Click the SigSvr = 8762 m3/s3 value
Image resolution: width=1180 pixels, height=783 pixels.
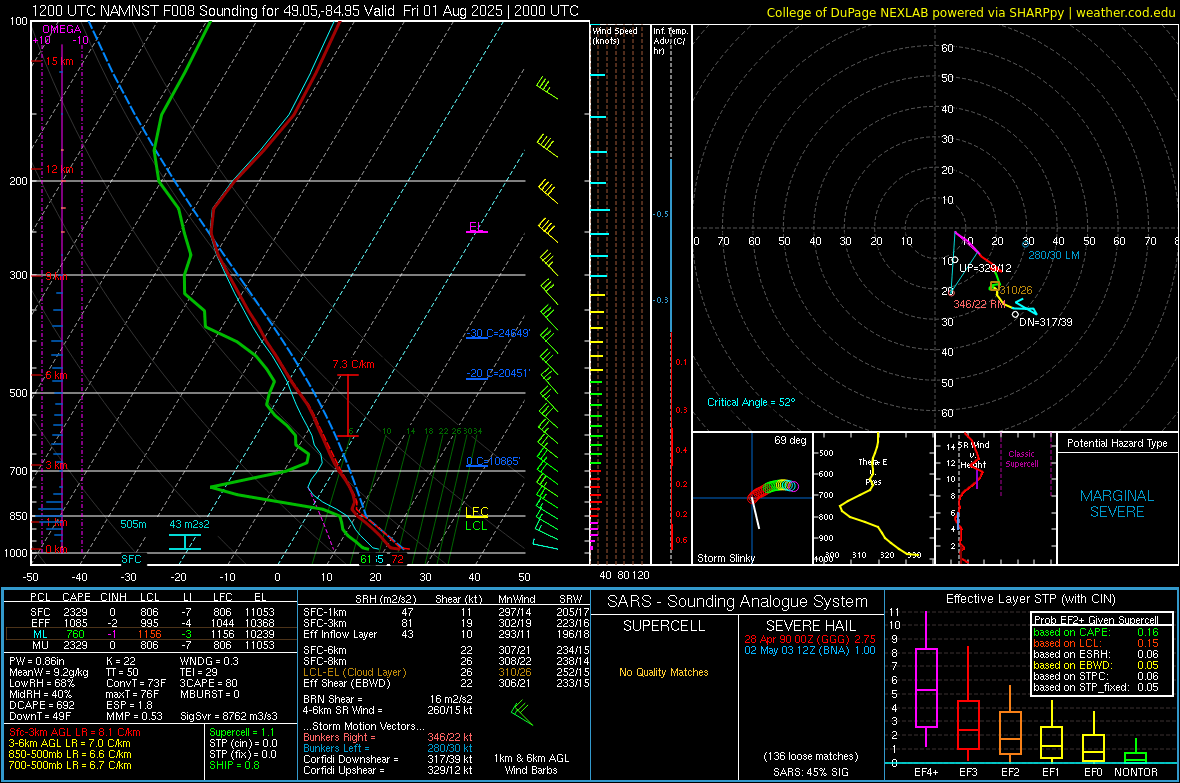pyautogui.click(x=229, y=717)
